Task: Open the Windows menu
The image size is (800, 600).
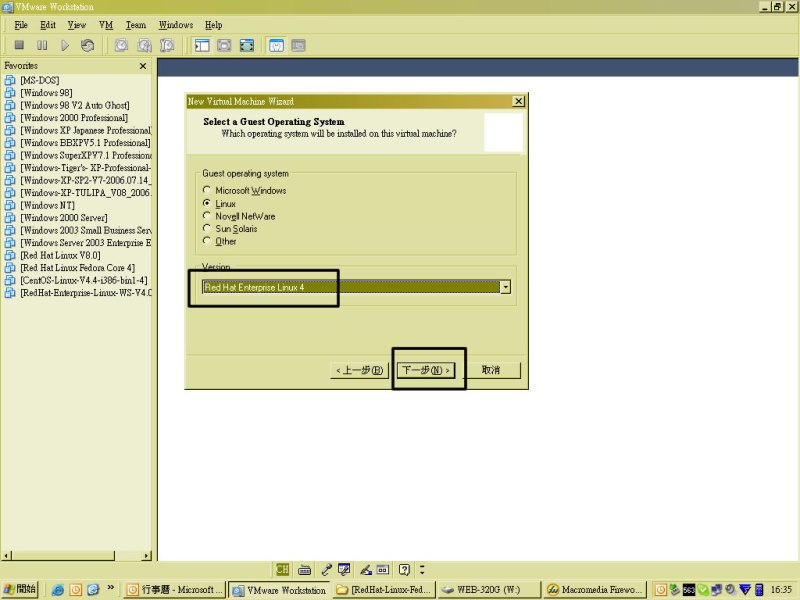Action: tap(176, 24)
